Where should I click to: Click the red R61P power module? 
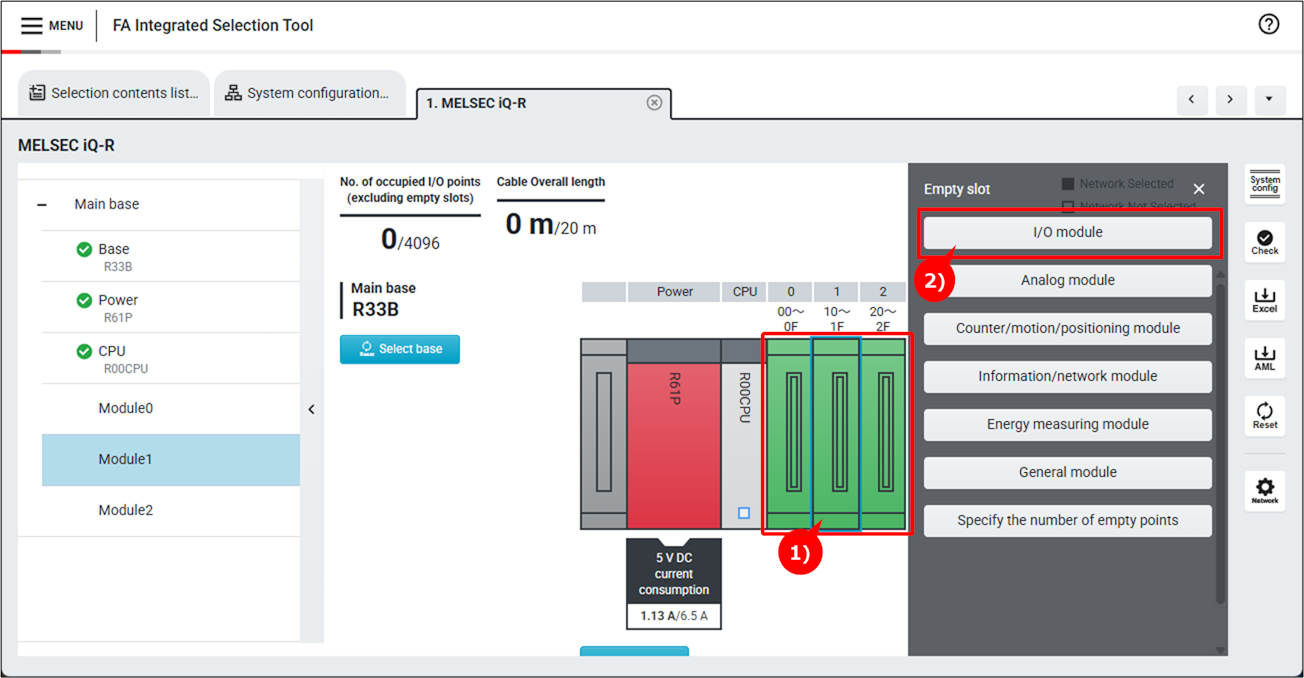(674, 433)
